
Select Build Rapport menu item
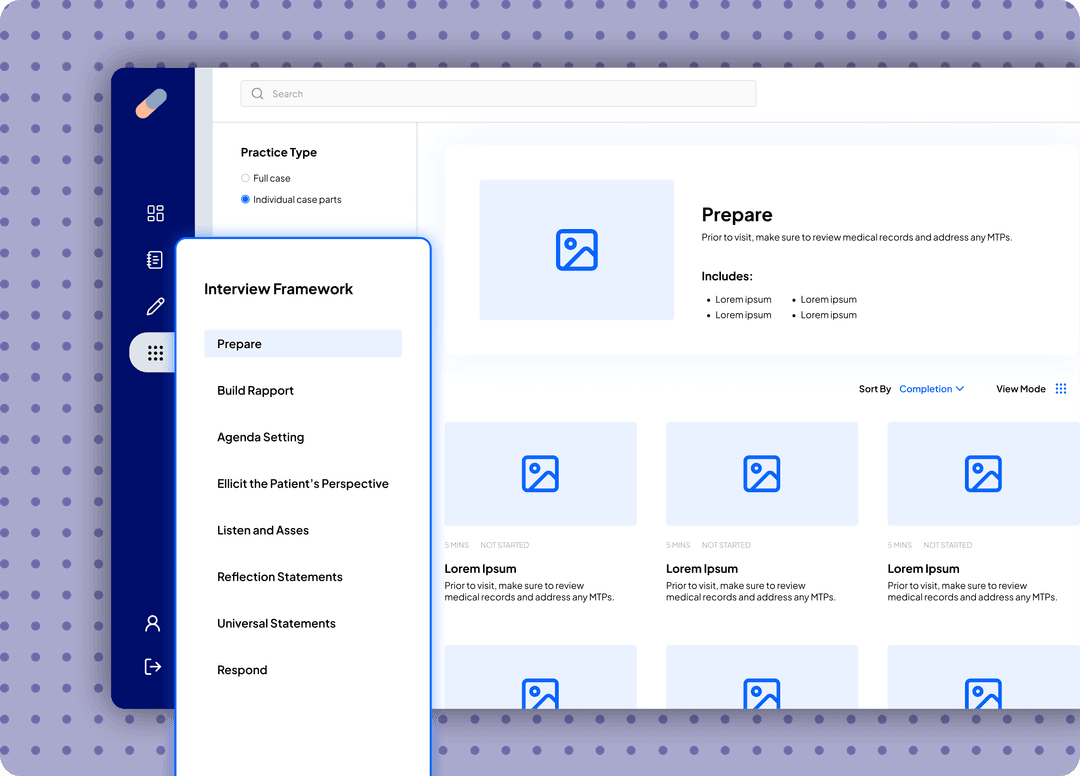pos(255,391)
